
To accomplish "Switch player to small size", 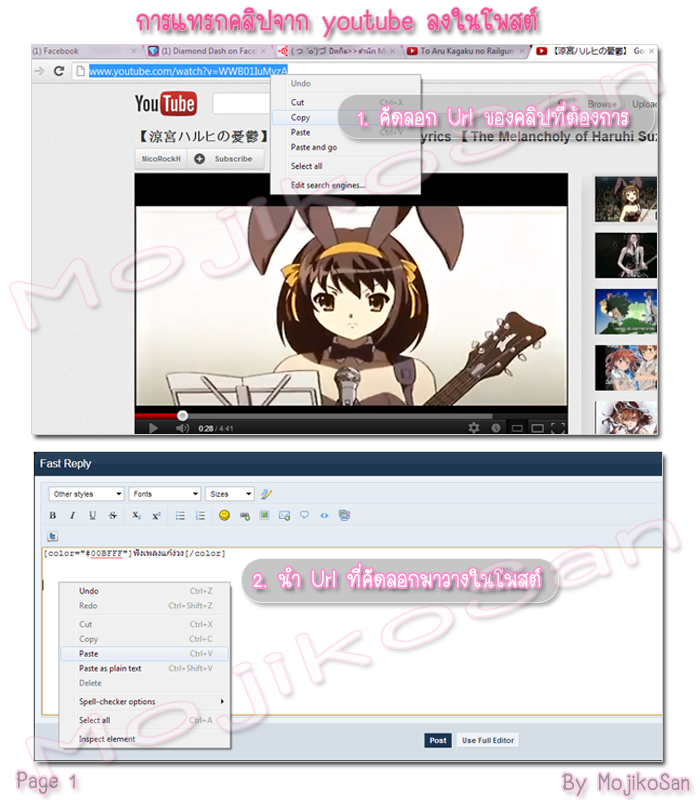I will coord(517,428).
